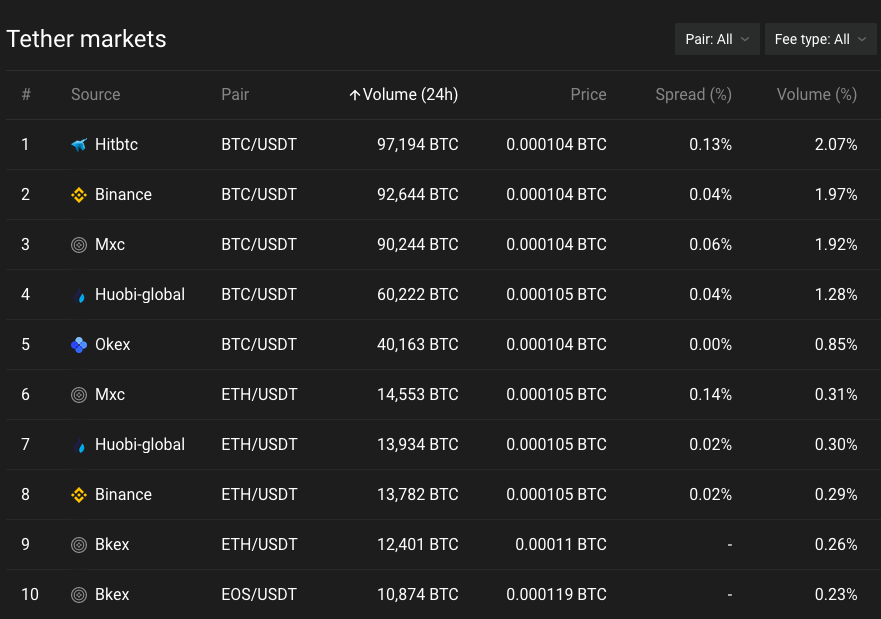This screenshot has height=619, width=881.
Task: Sort table by the Spread (%) column
Action: [693, 95]
